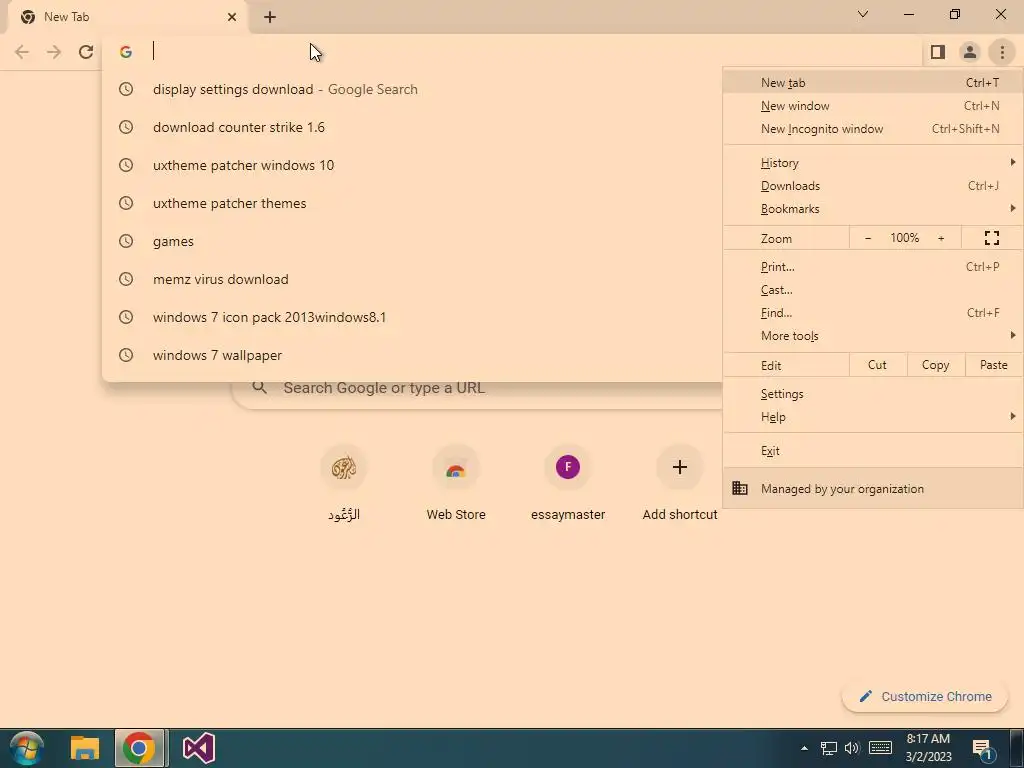The height and width of the screenshot is (768, 1024).
Task: Open Settings from the menu
Action: tap(872, 394)
